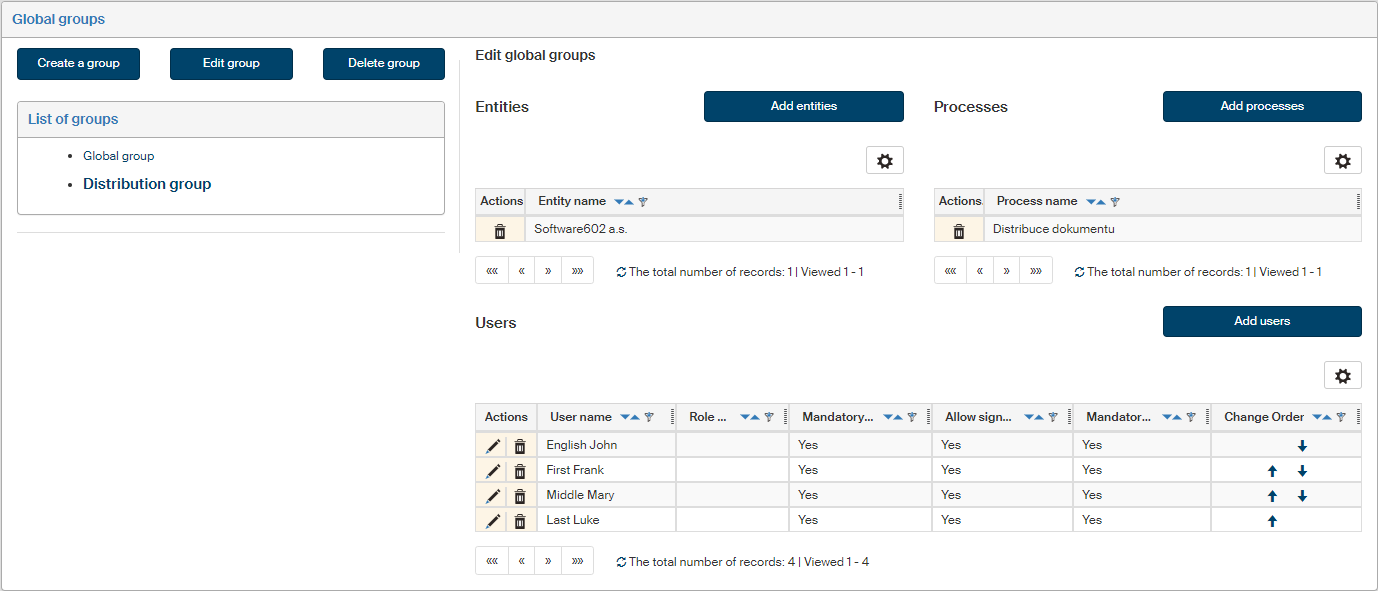Click Create a group button

pos(78,63)
